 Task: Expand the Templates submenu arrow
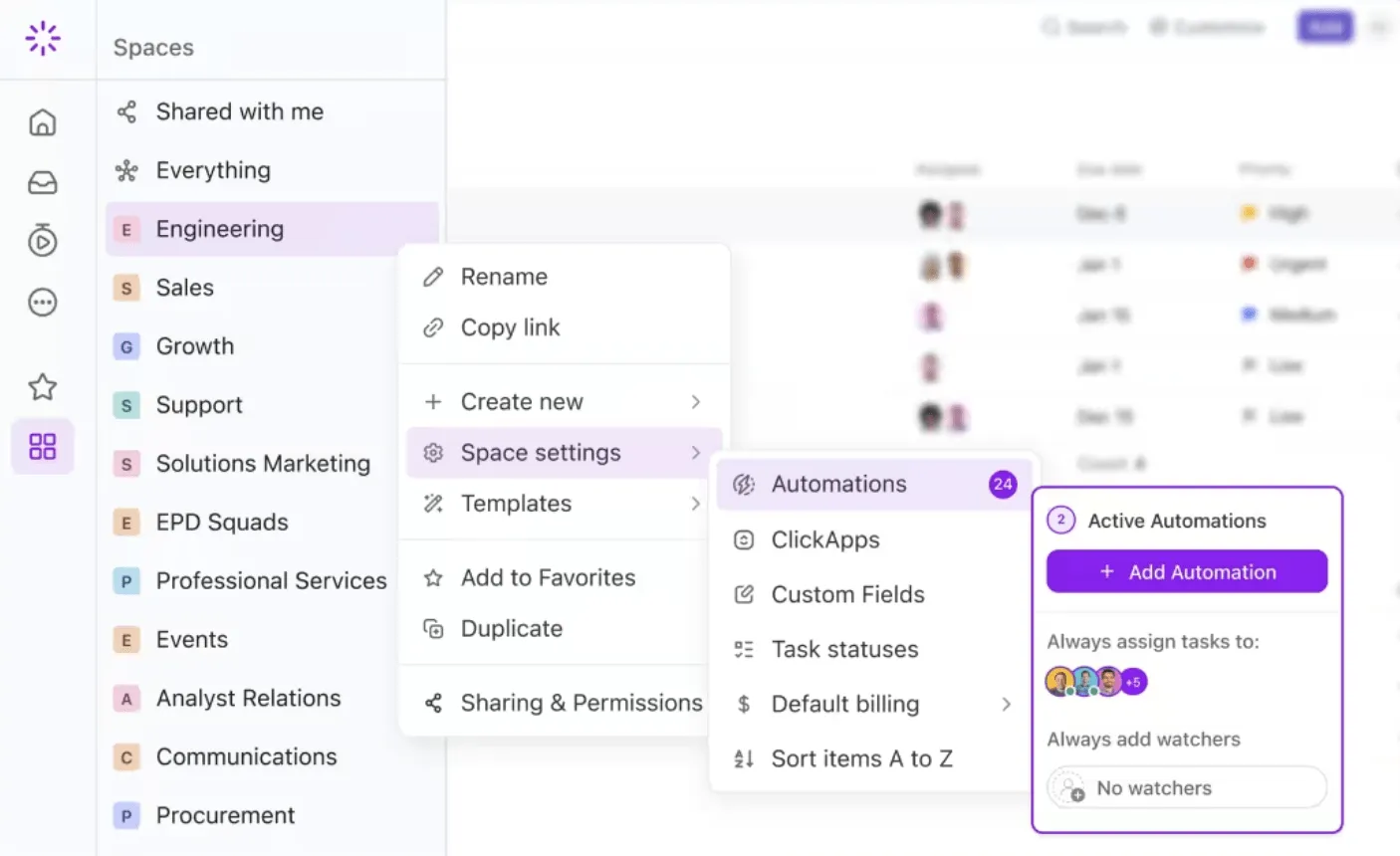click(696, 504)
